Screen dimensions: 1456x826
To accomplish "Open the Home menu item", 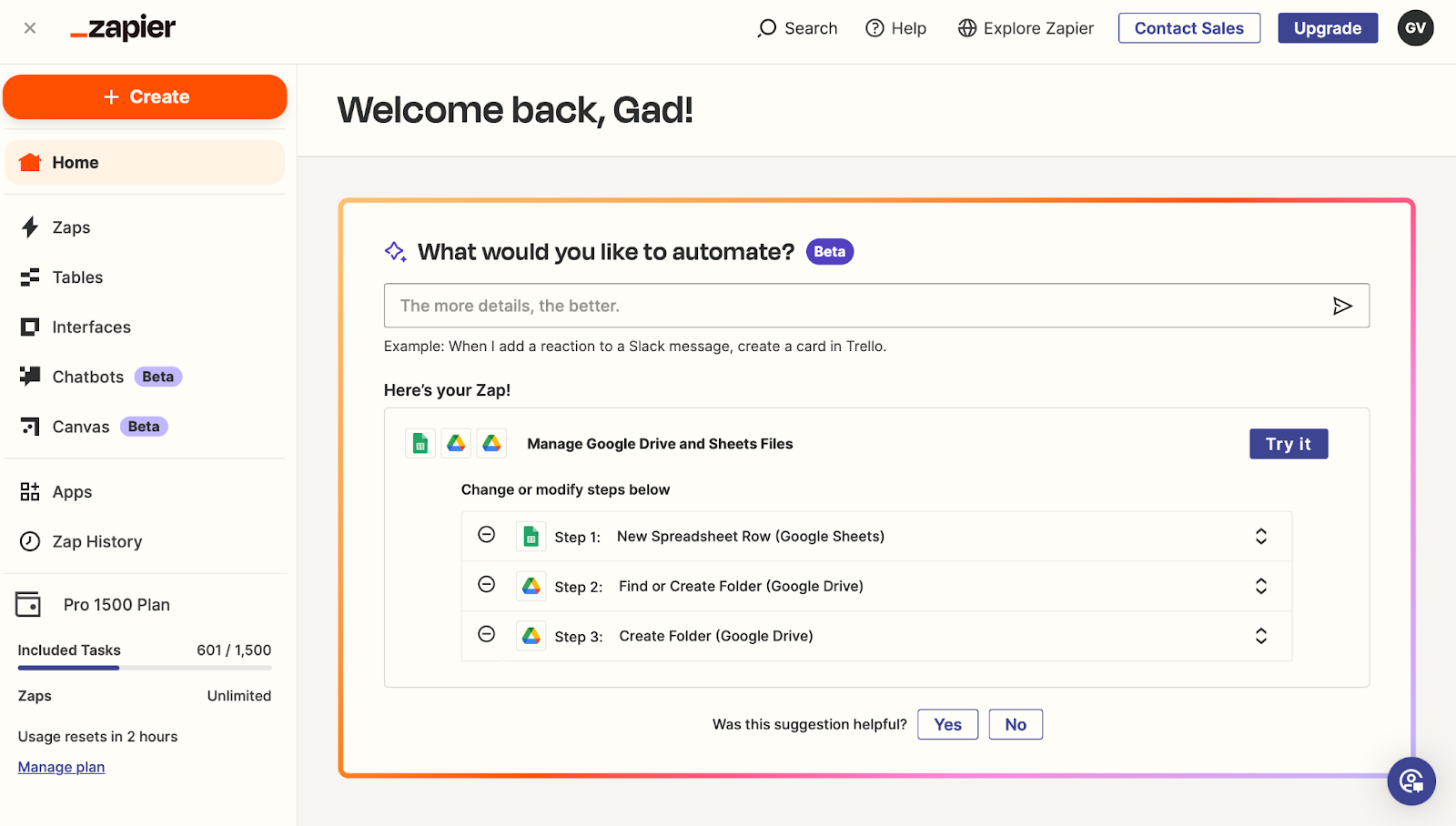I will [x=145, y=162].
